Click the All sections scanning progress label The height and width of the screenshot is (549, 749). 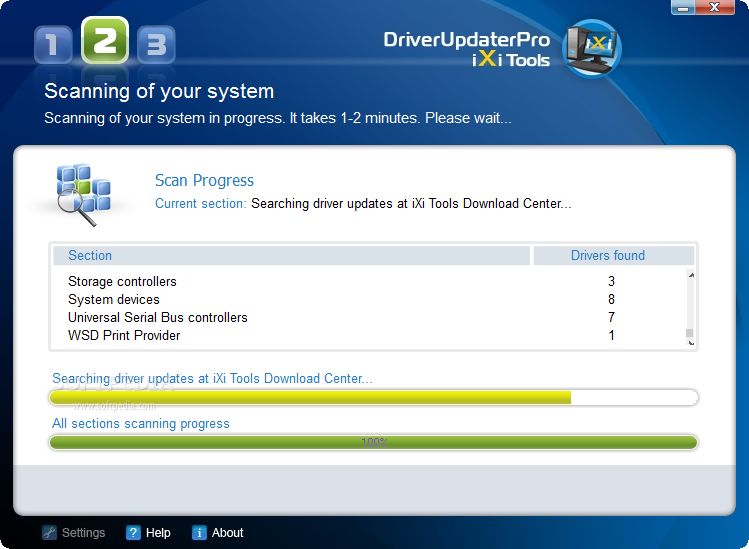(141, 424)
